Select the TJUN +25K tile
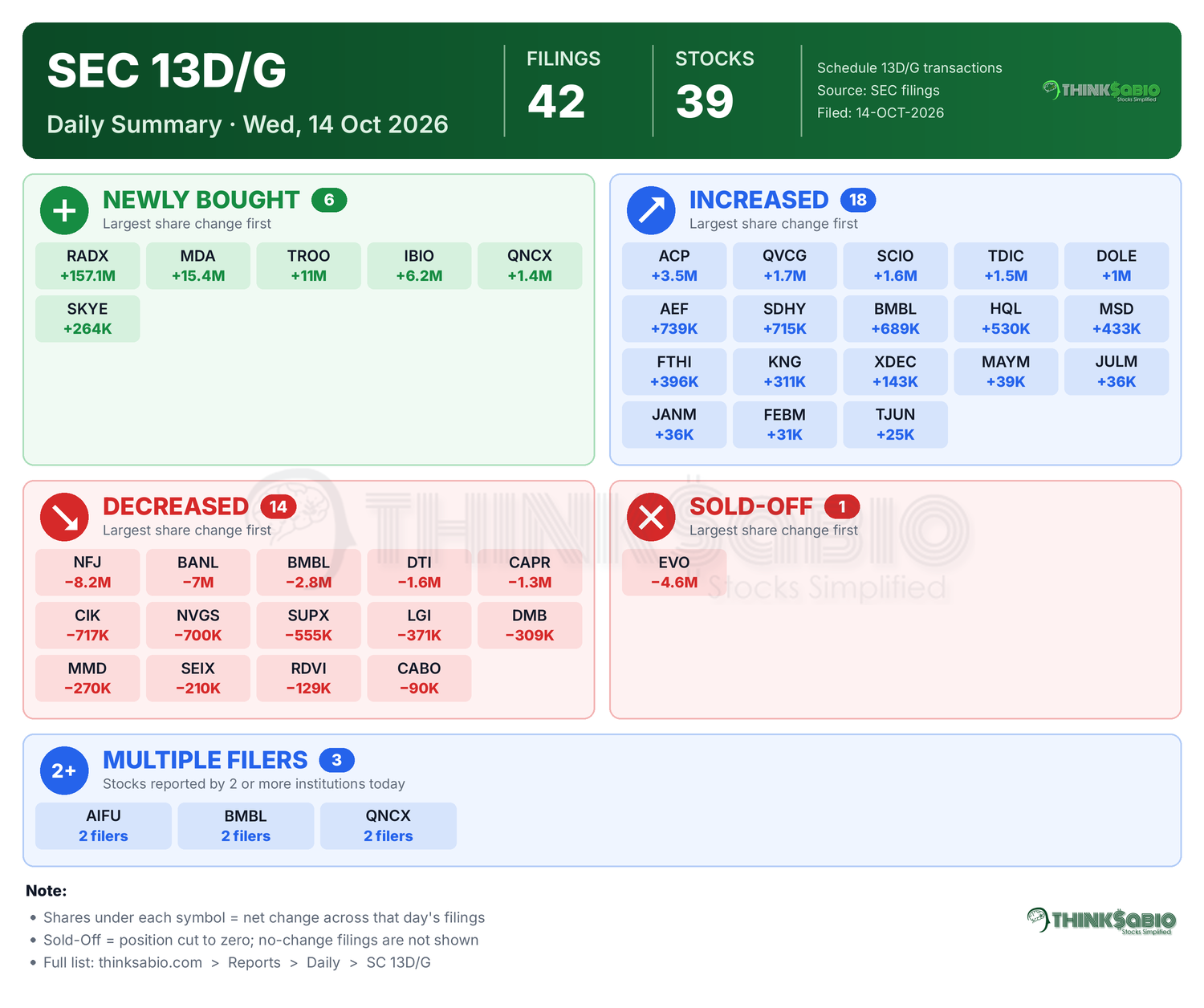This screenshot has width=1204, height=1008. click(x=896, y=425)
